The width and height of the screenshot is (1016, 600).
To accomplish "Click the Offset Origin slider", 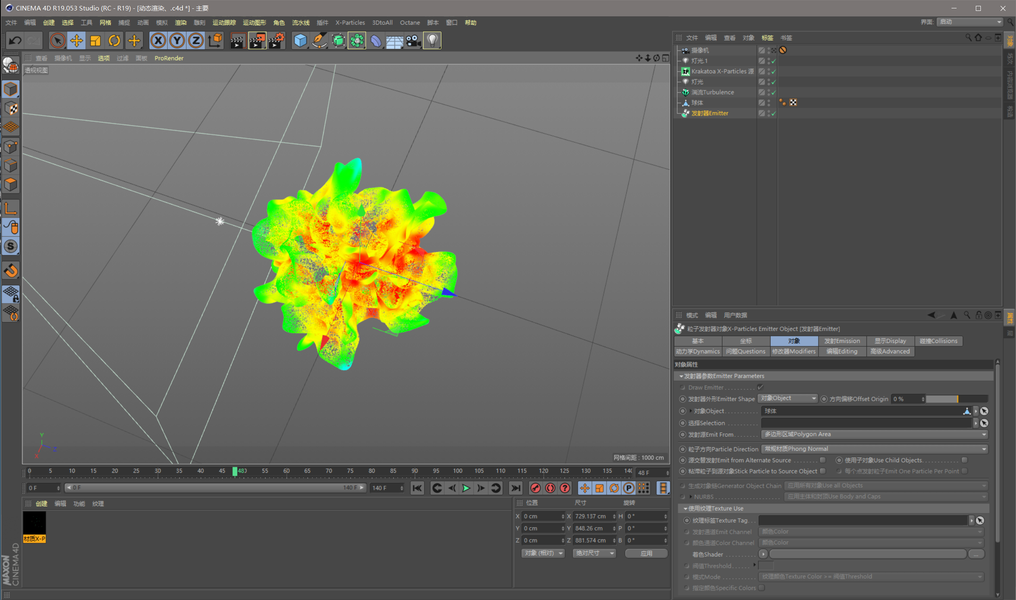I will point(956,398).
